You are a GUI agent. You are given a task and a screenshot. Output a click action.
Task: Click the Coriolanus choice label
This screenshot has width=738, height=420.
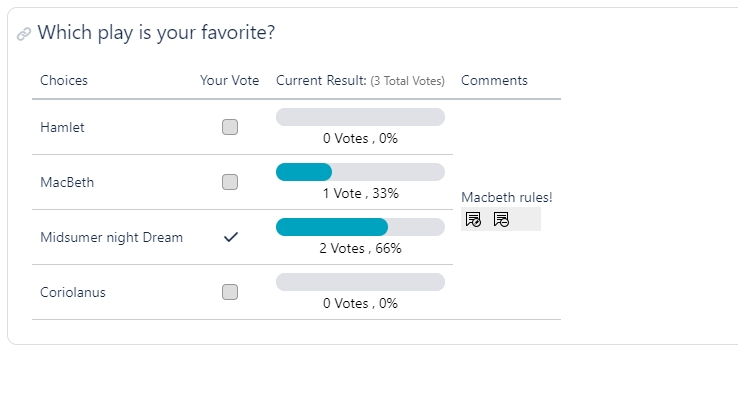(x=73, y=292)
